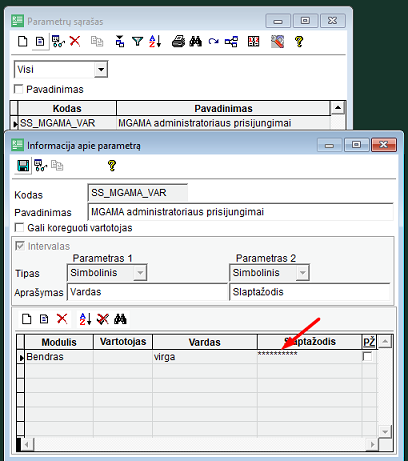Click the Pavadinimas text input field
The height and width of the screenshot is (461, 408).
pos(240,212)
